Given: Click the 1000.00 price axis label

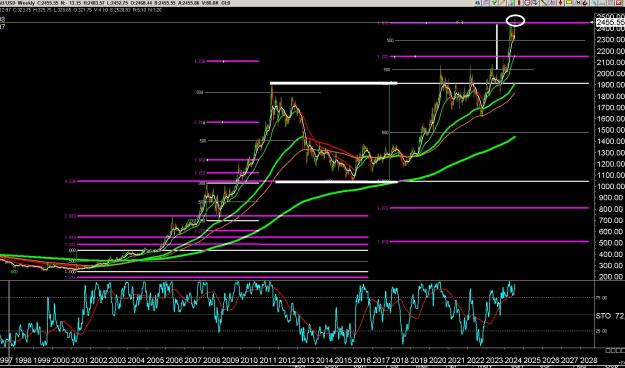Looking at the screenshot, I should 610,186.
